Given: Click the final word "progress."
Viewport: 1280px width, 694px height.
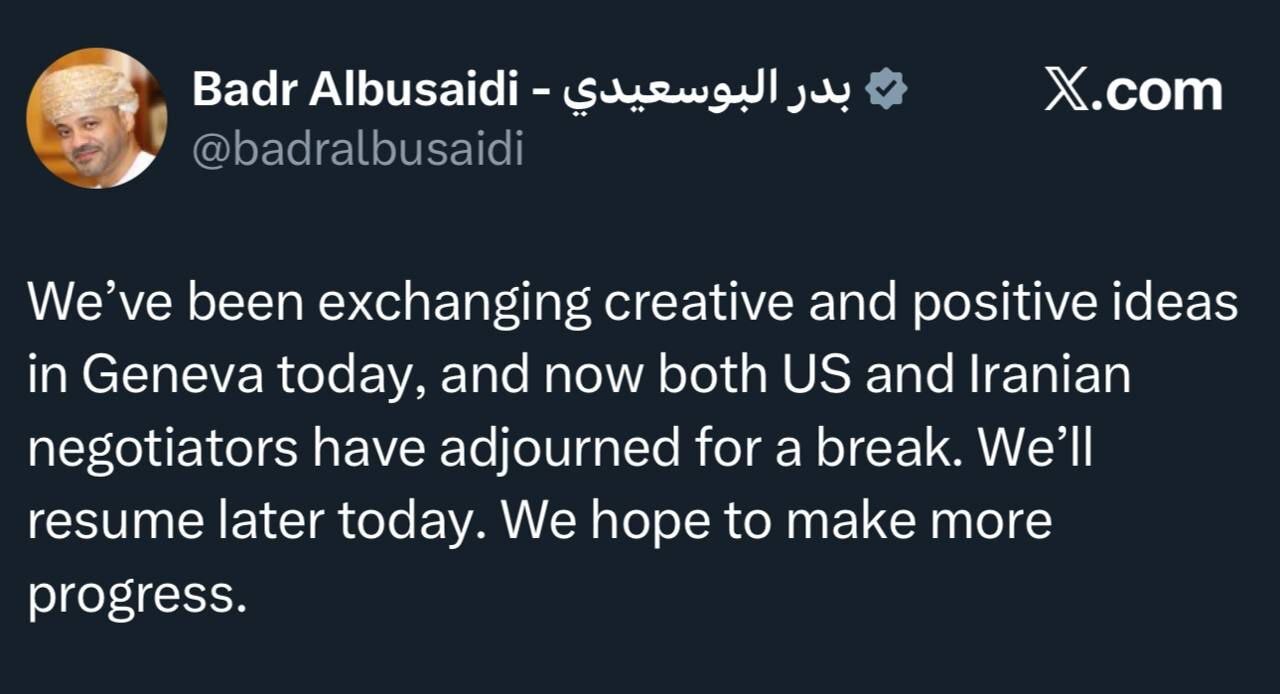Looking at the screenshot, I should point(136,596).
